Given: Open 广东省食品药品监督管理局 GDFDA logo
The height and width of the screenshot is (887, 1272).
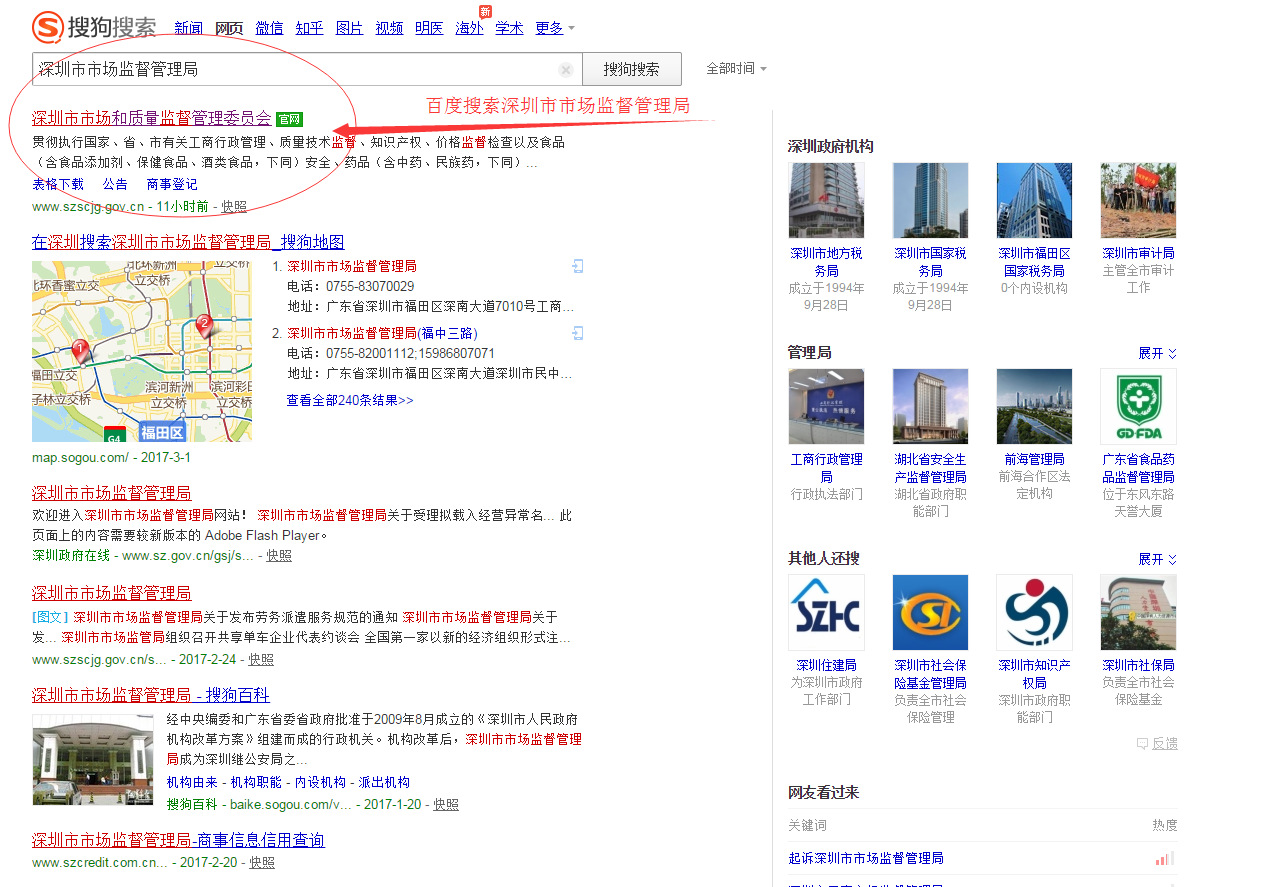Looking at the screenshot, I should (1138, 406).
